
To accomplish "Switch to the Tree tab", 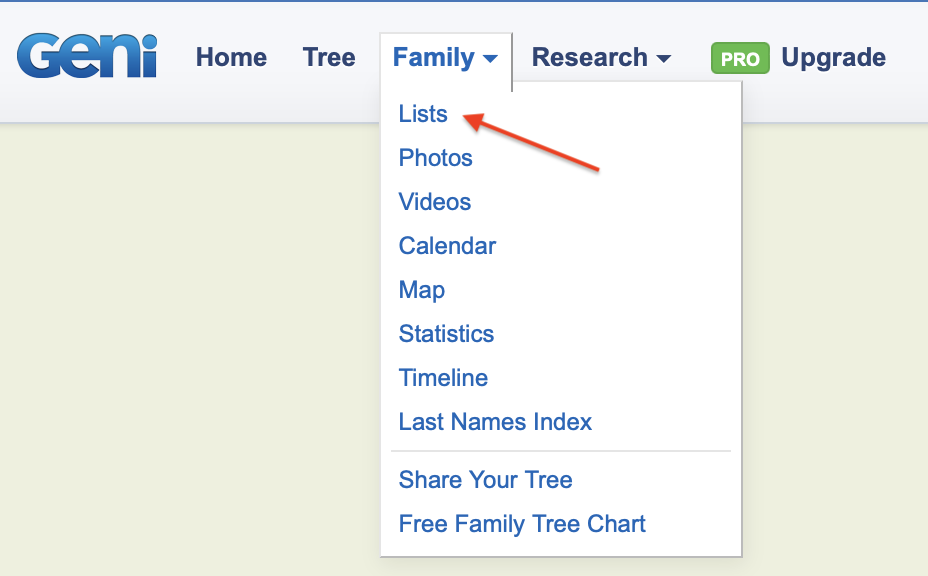I will [x=328, y=57].
